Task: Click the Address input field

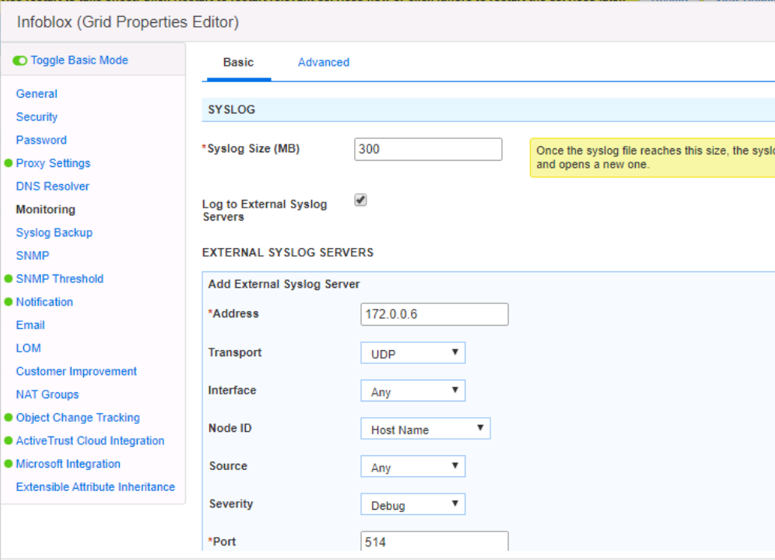Action: [x=434, y=314]
